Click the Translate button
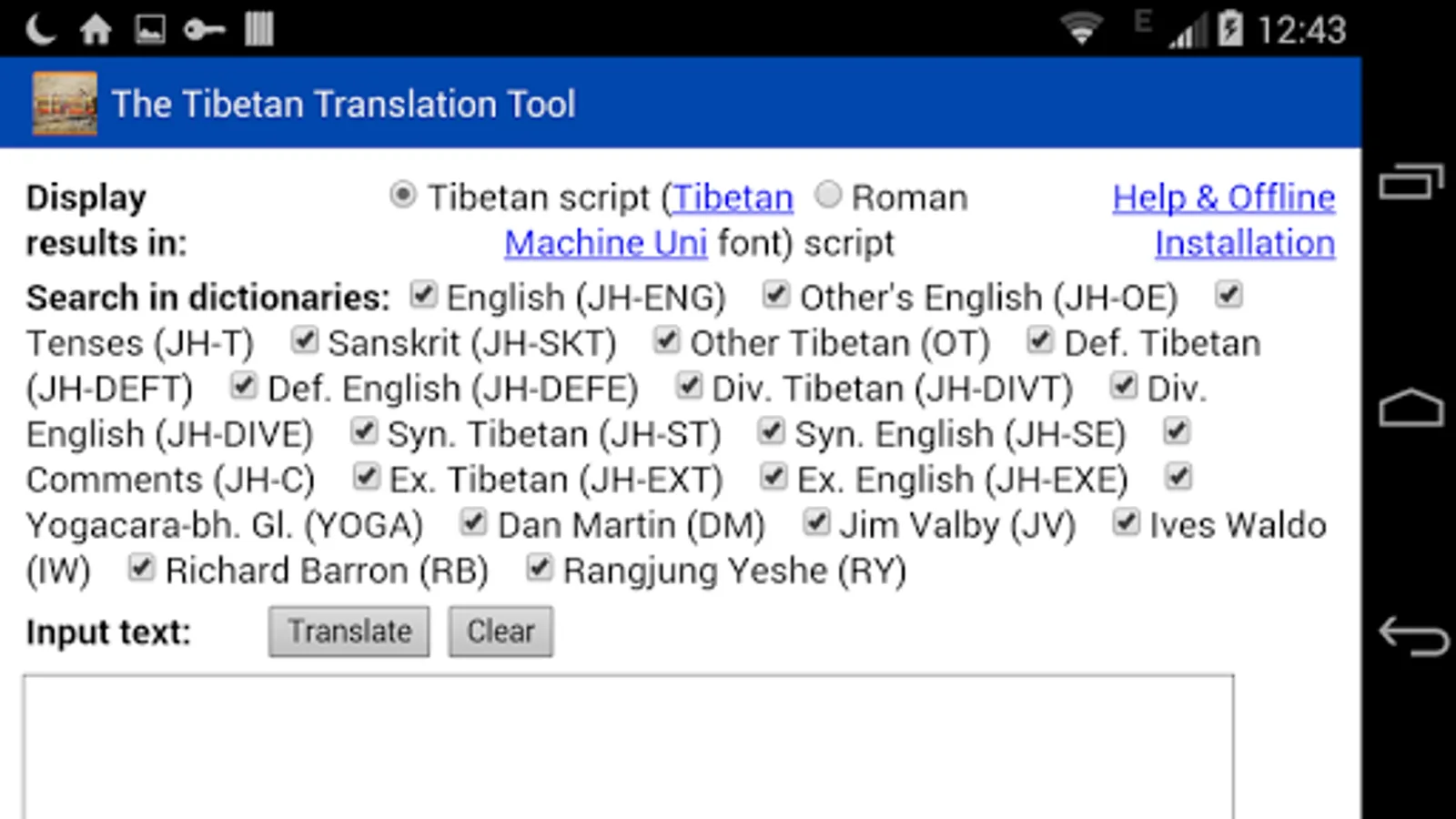The width and height of the screenshot is (1456, 819). pyautogui.click(x=349, y=632)
